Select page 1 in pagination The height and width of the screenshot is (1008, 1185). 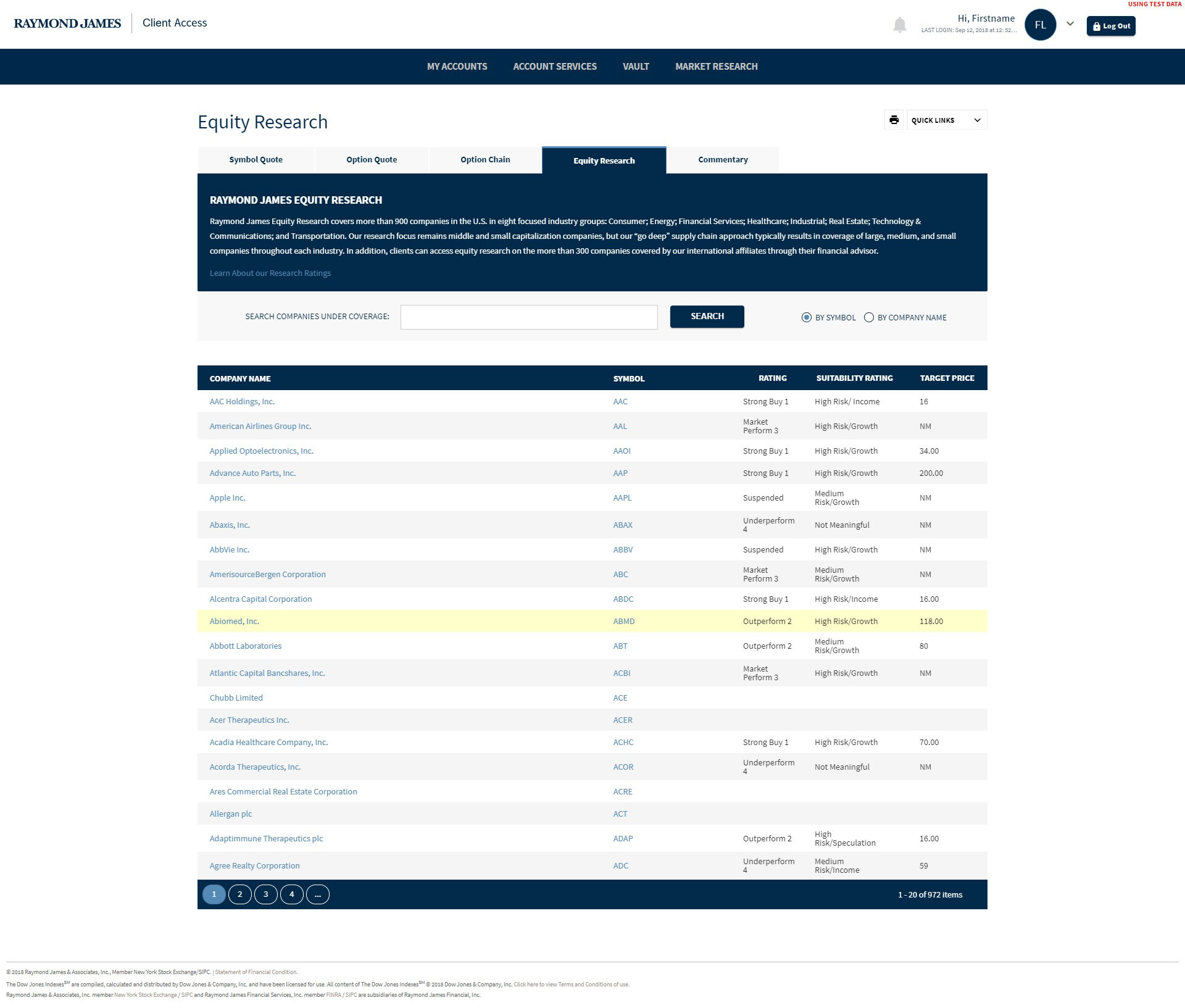pyautogui.click(x=214, y=894)
